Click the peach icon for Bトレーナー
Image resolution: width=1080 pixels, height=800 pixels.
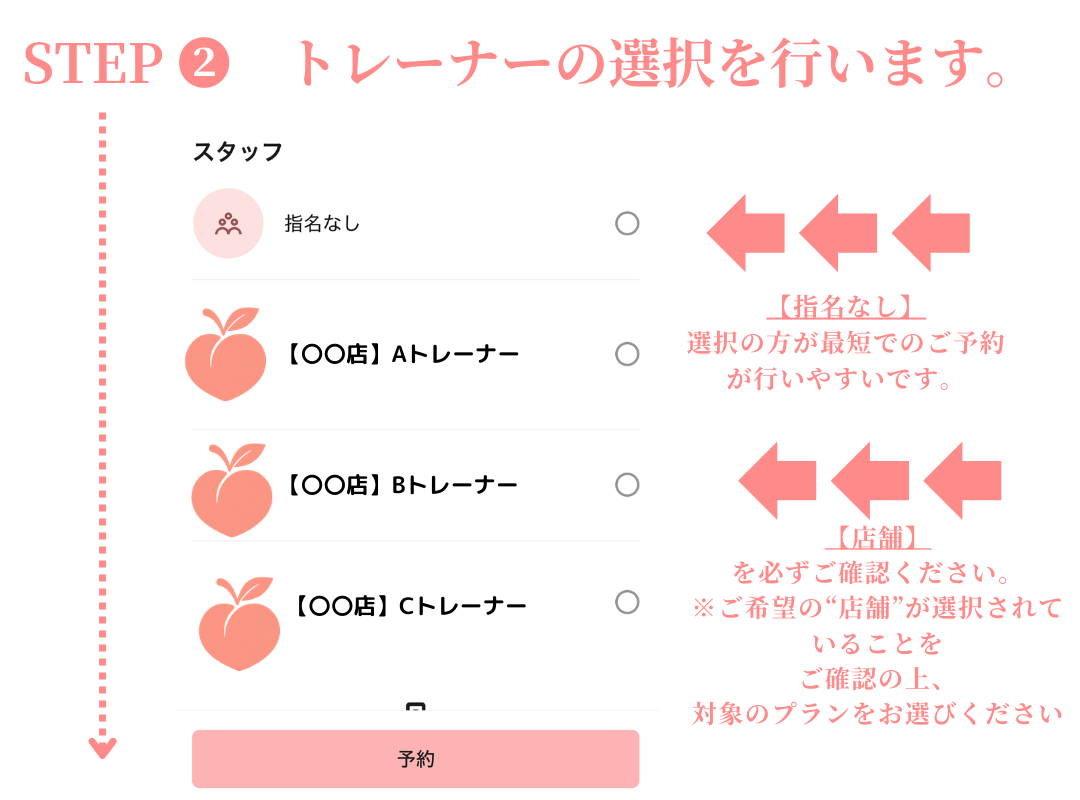point(231,490)
